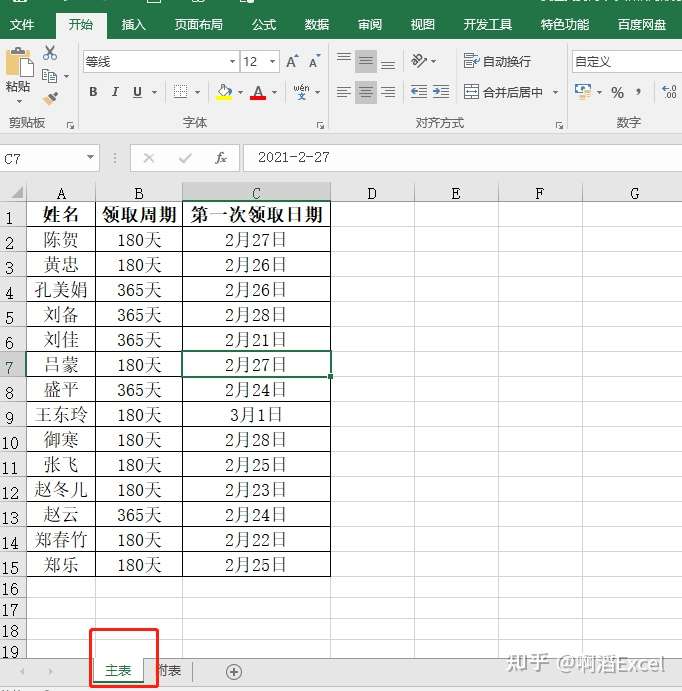Click the formula bar showing 2021-2-27
The image size is (682, 691).
coord(463,158)
